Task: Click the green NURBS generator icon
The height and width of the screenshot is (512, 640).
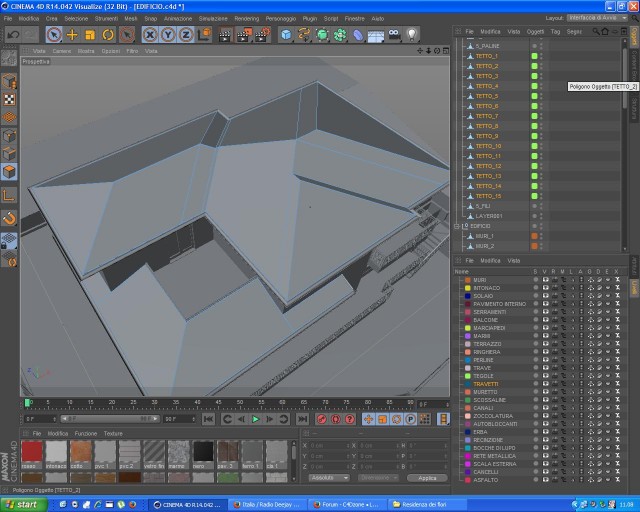Action: pyautogui.click(x=322, y=35)
